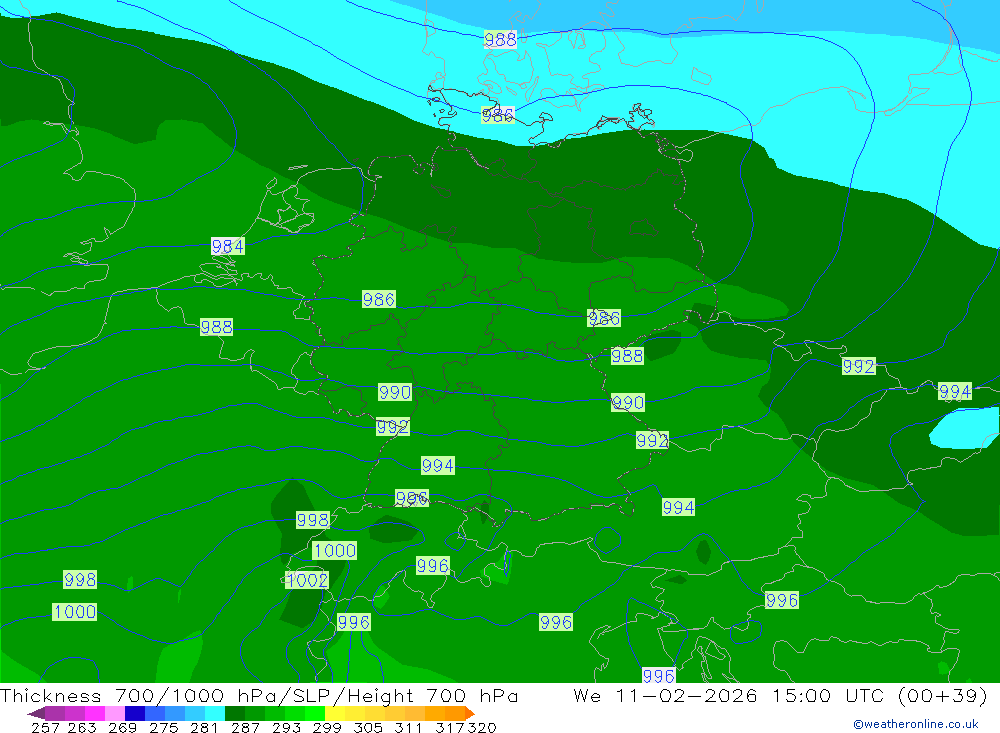The width and height of the screenshot is (1000, 733).
Task: Select the 1000 label directly above 1002
Action: coord(334,551)
